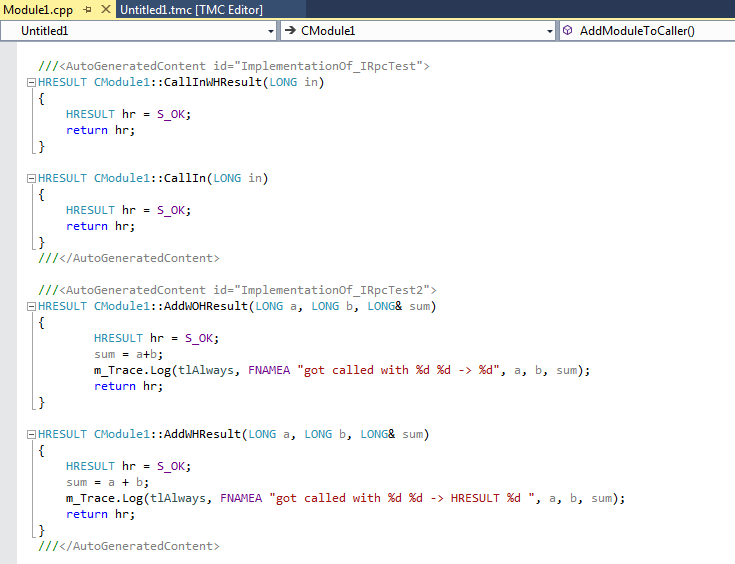
Task: Click the IRpcTest AutoGeneratedContent opening comment
Action: (x=233, y=66)
